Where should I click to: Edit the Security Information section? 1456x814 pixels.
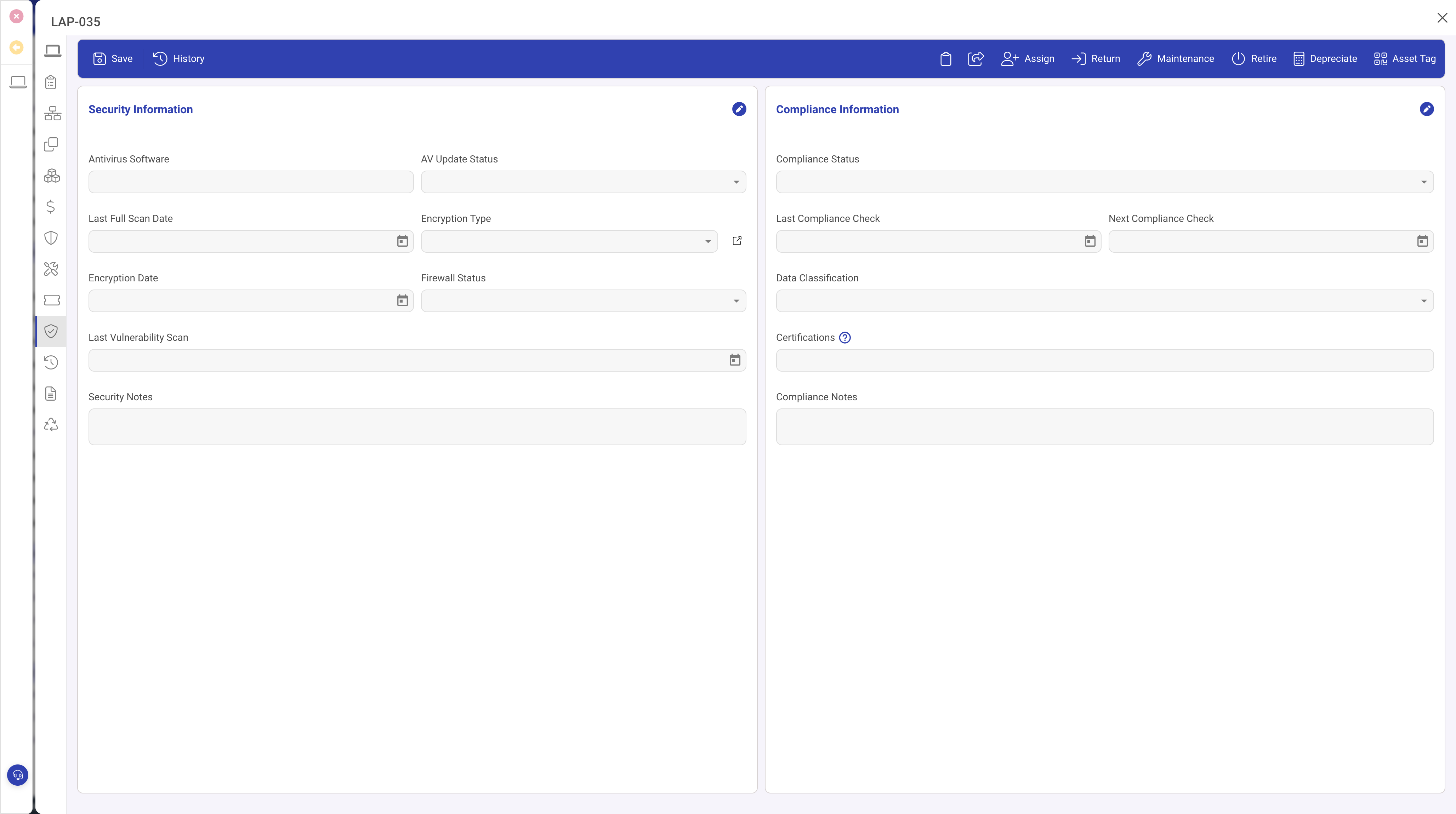coord(739,109)
